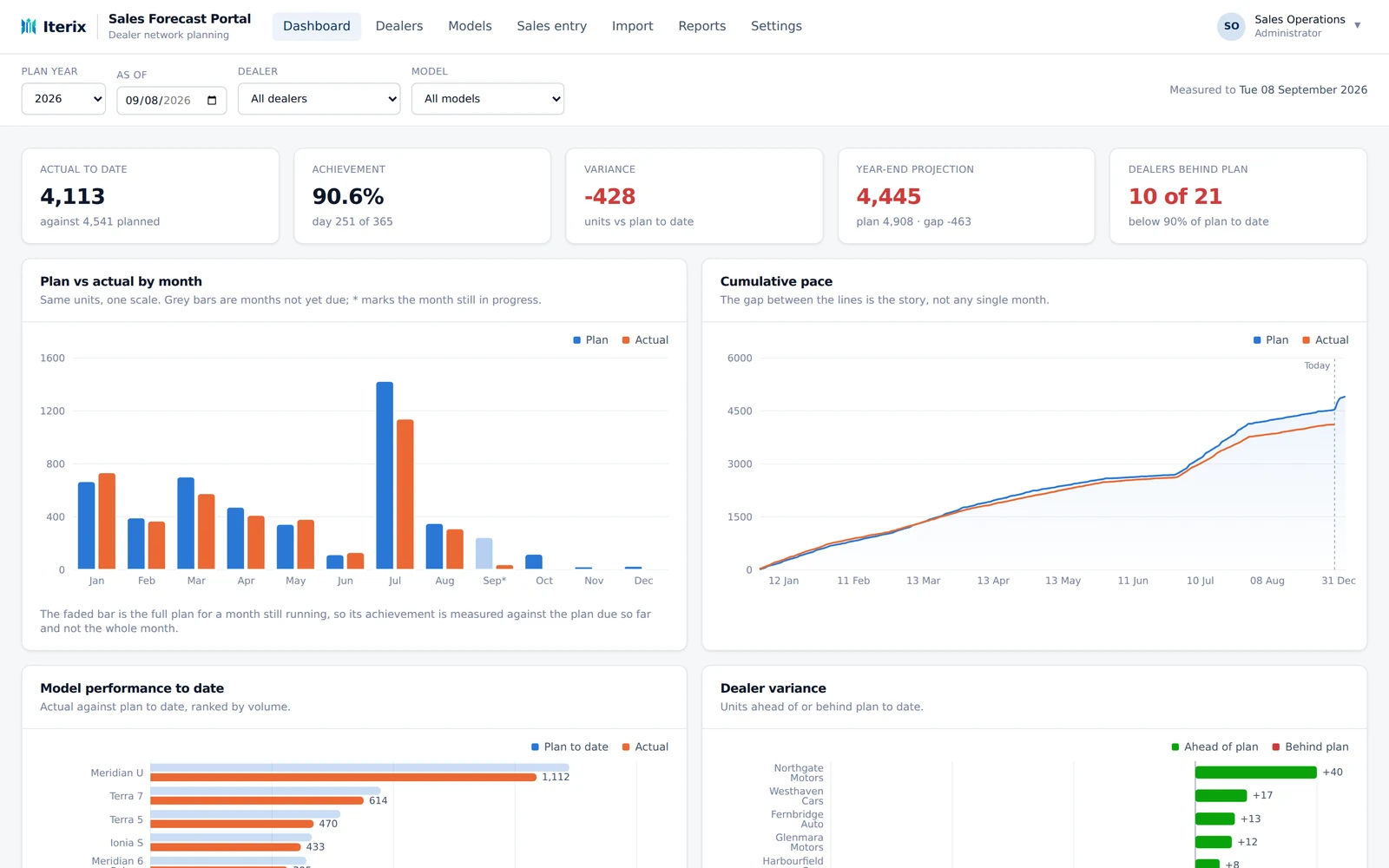Toggle Plan to date legend in Model performance
The image size is (1389, 868).
coord(569,747)
